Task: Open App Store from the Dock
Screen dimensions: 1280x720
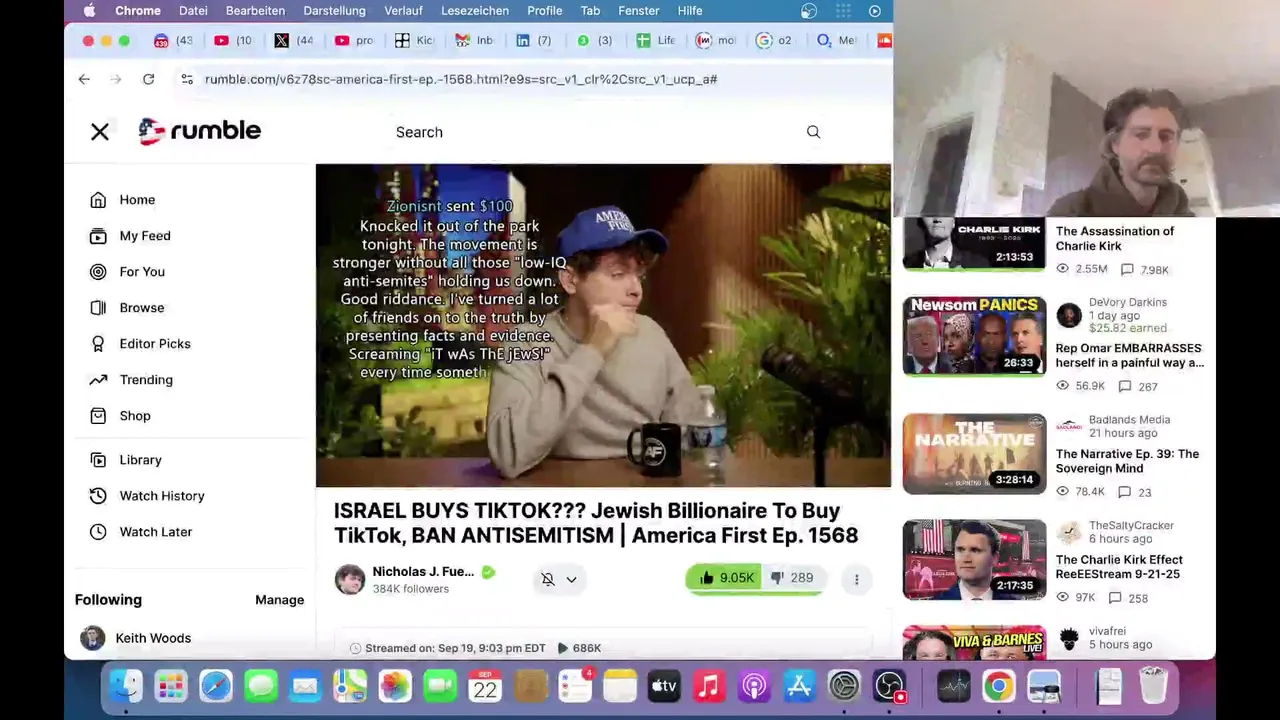Action: coord(799,686)
